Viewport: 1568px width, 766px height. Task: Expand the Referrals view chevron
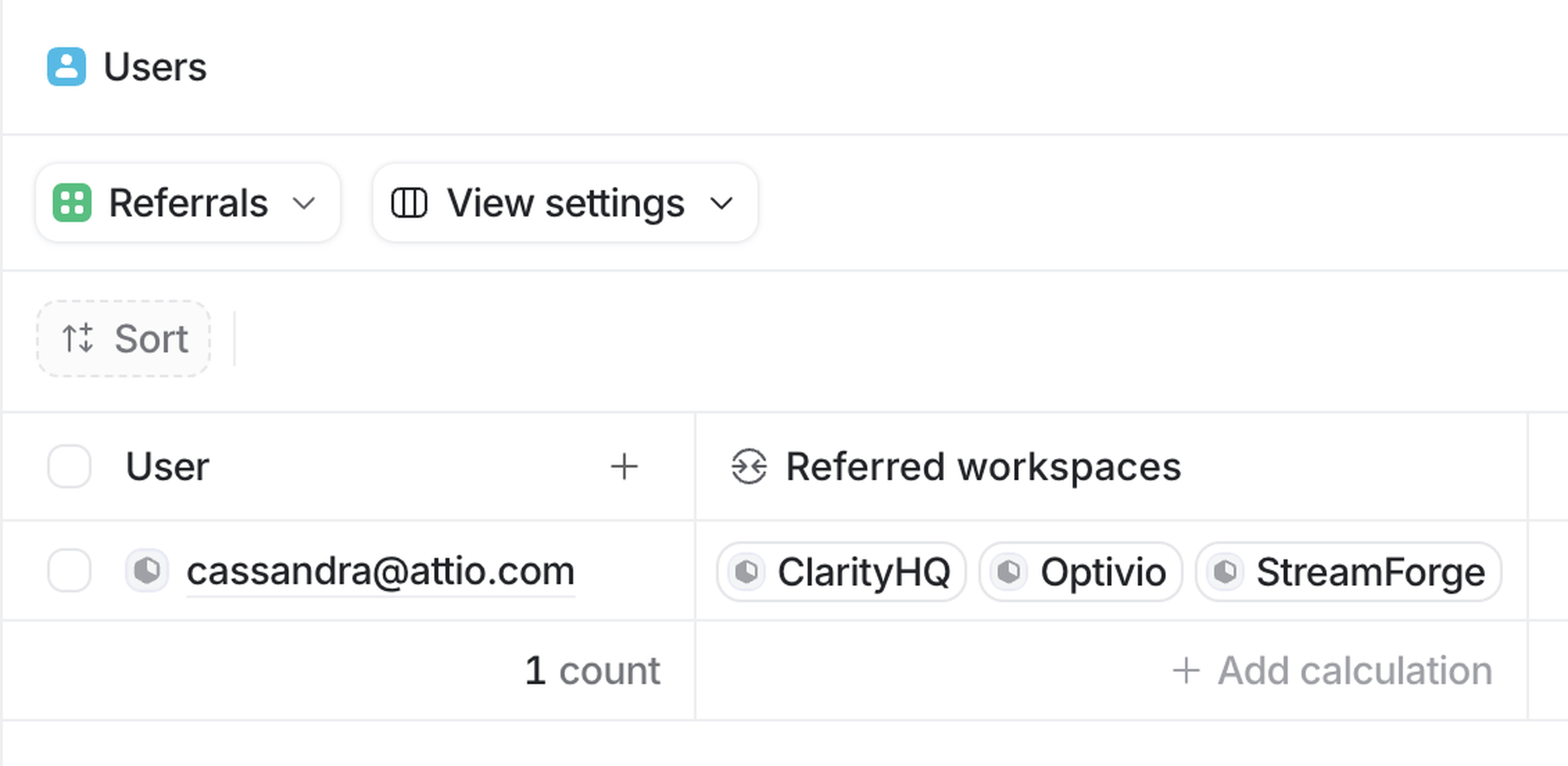tap(304, 203)
